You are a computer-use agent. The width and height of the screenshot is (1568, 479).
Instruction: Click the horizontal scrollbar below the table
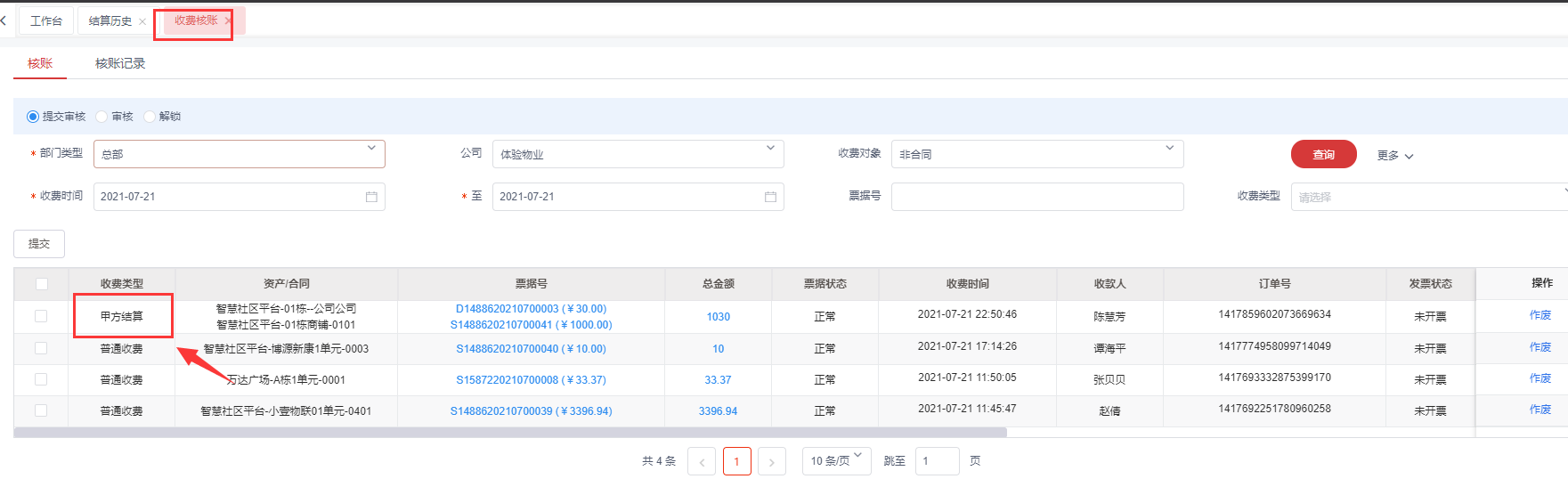point(509,433)
